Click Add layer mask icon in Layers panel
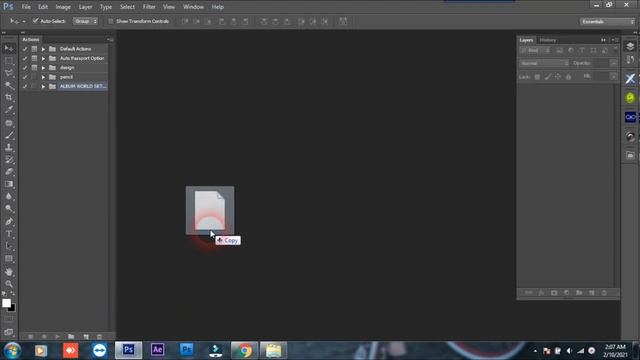This screenshot has width=640, height=360. 554,293
